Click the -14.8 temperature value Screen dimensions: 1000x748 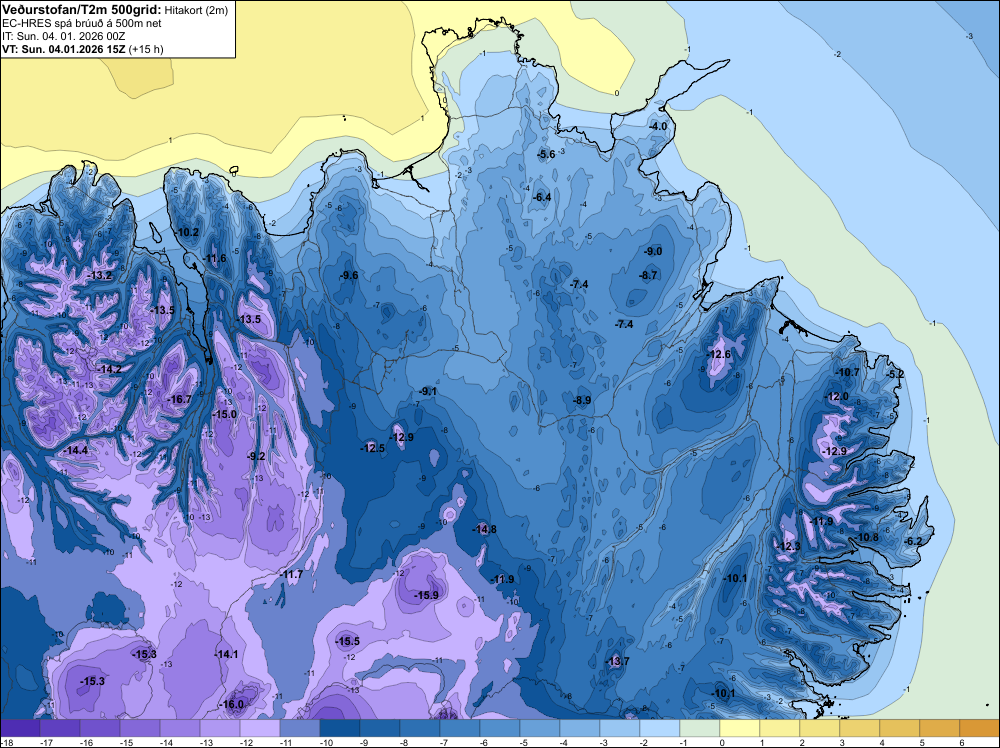coord(484,529)
